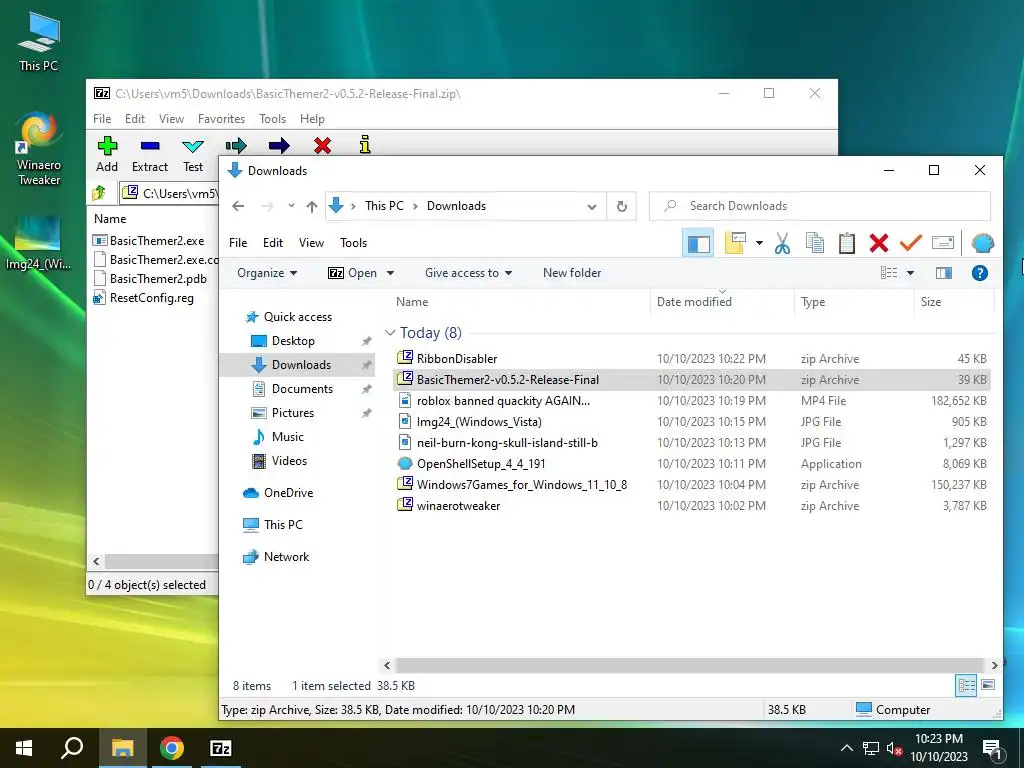Click the Test button in 7-Zip toolbar
The width and height of the screenshot is (1024, 768).
pos(193,155)
